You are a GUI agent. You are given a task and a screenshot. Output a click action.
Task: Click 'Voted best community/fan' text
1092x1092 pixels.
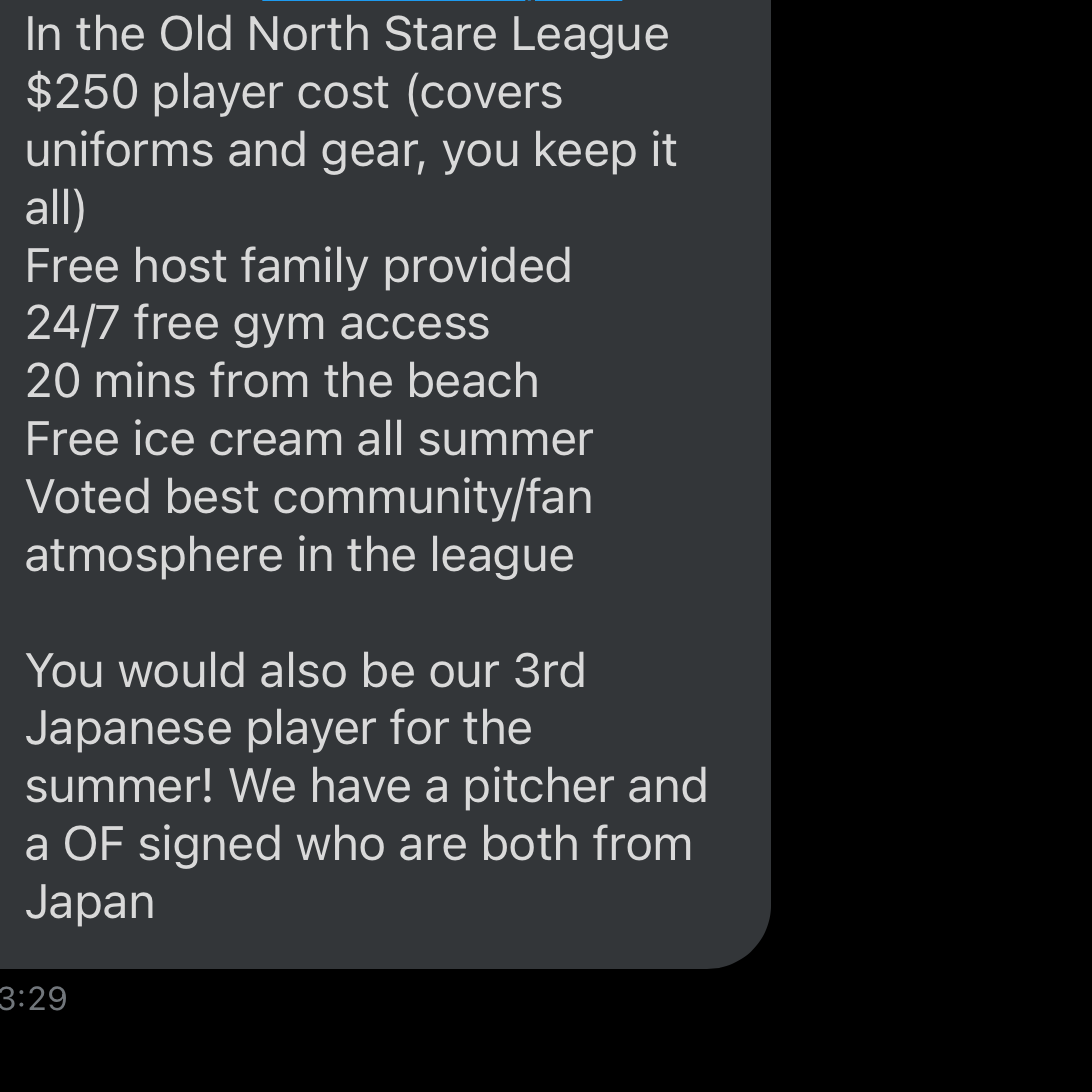(309, 497)
